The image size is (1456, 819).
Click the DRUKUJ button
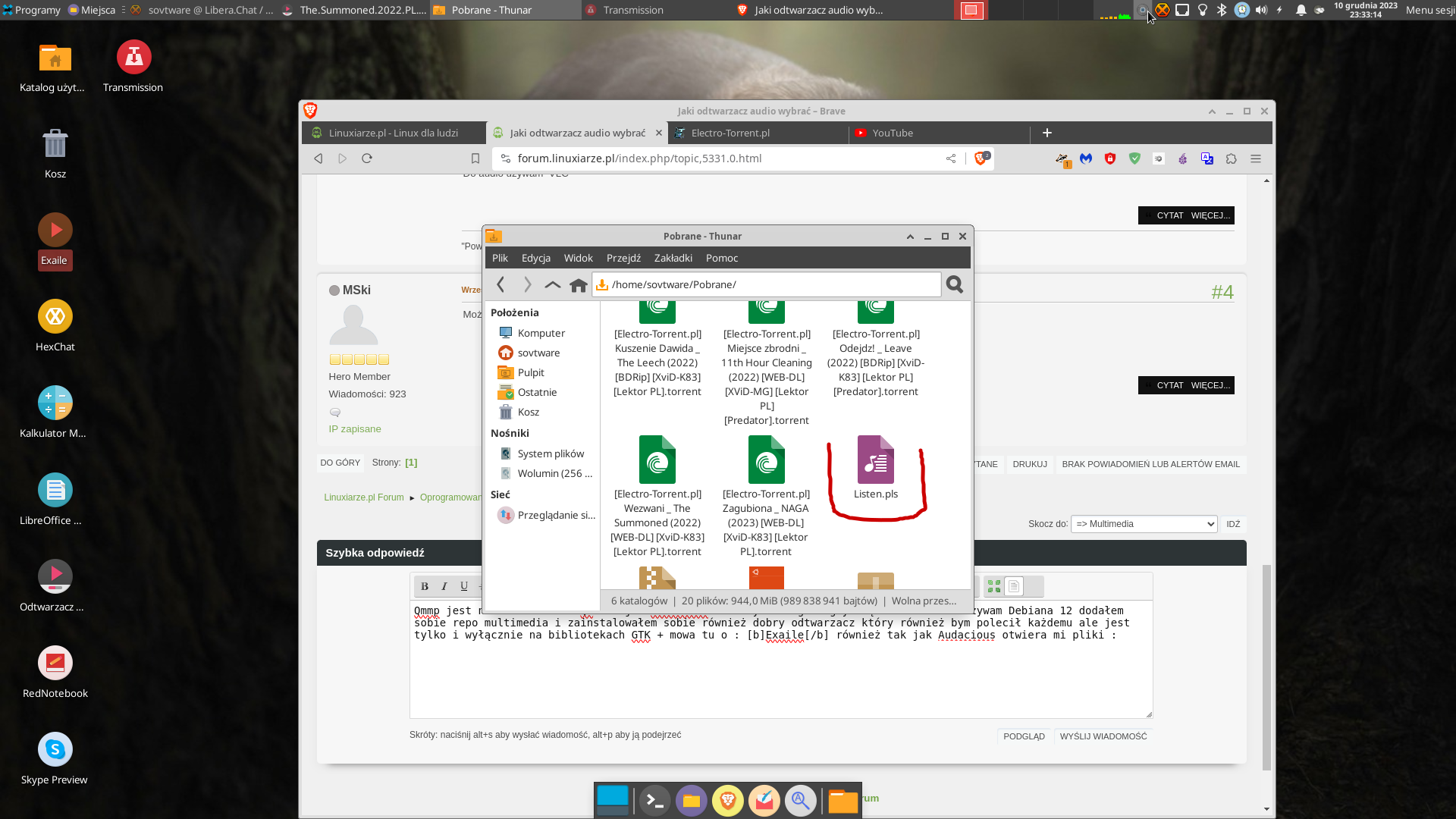coord(1030,464)
